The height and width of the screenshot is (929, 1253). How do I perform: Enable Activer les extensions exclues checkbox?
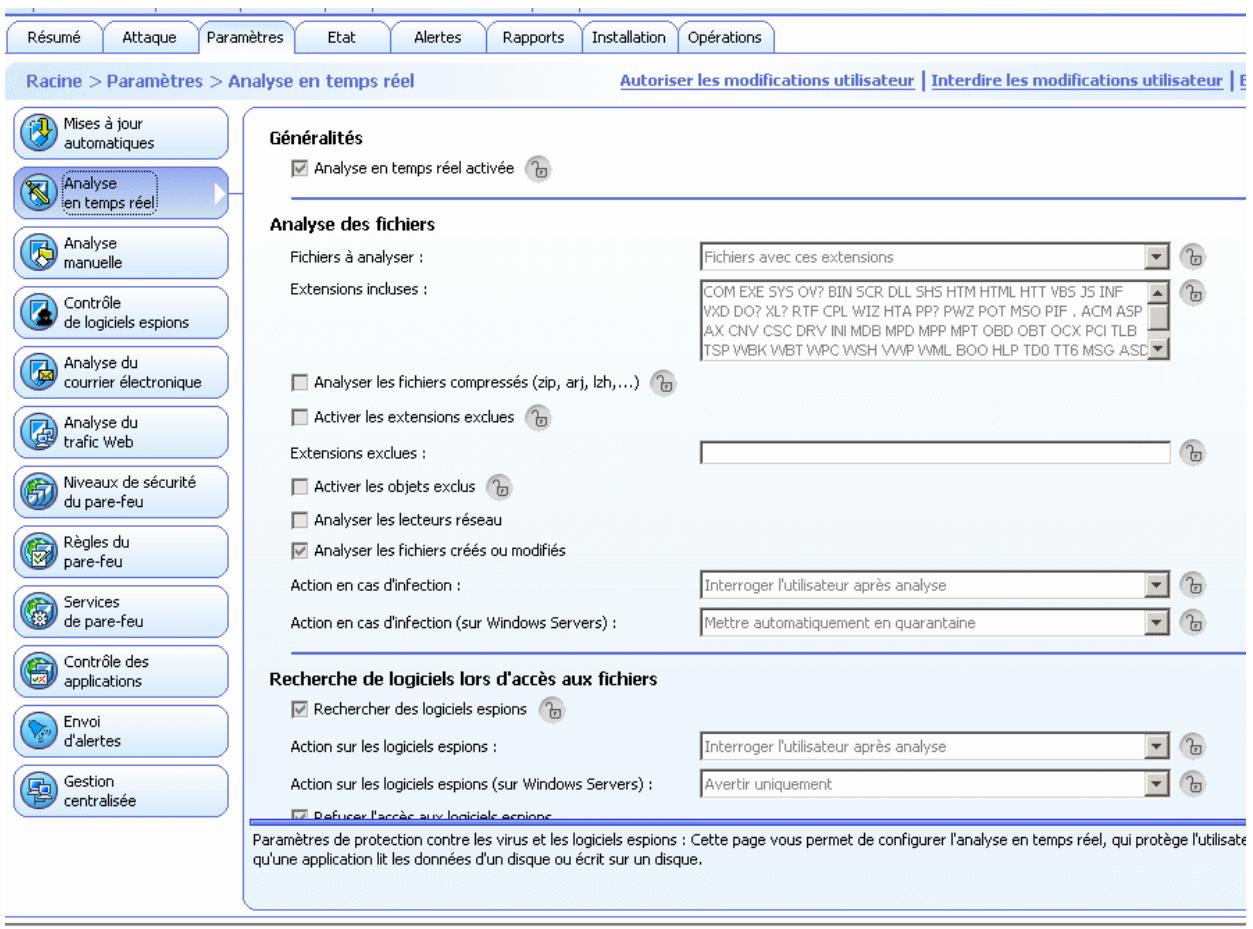point(298,418)
